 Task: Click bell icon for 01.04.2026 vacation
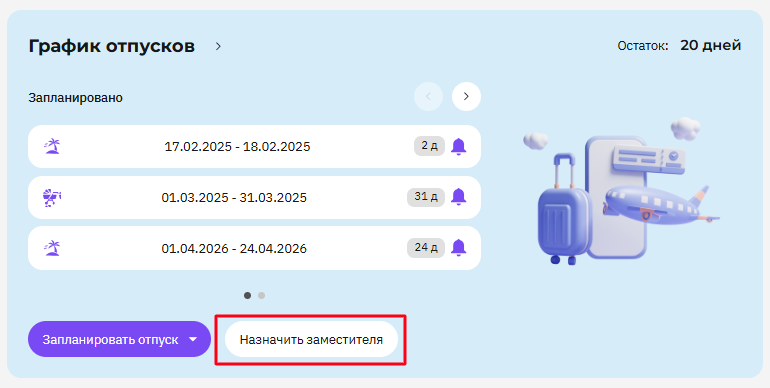(458, 248)
